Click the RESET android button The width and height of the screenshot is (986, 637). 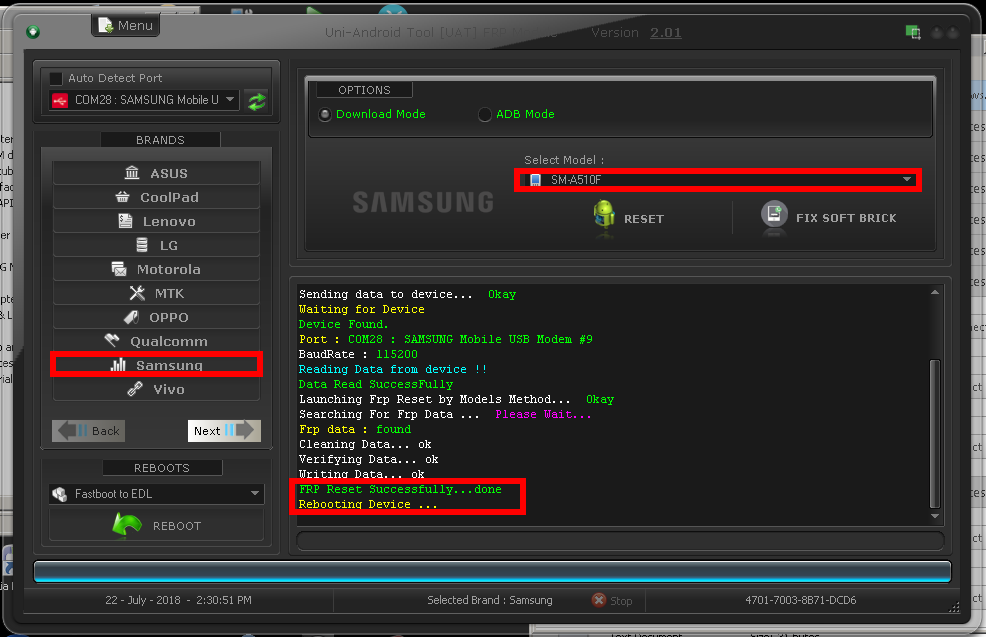(629, 217)
